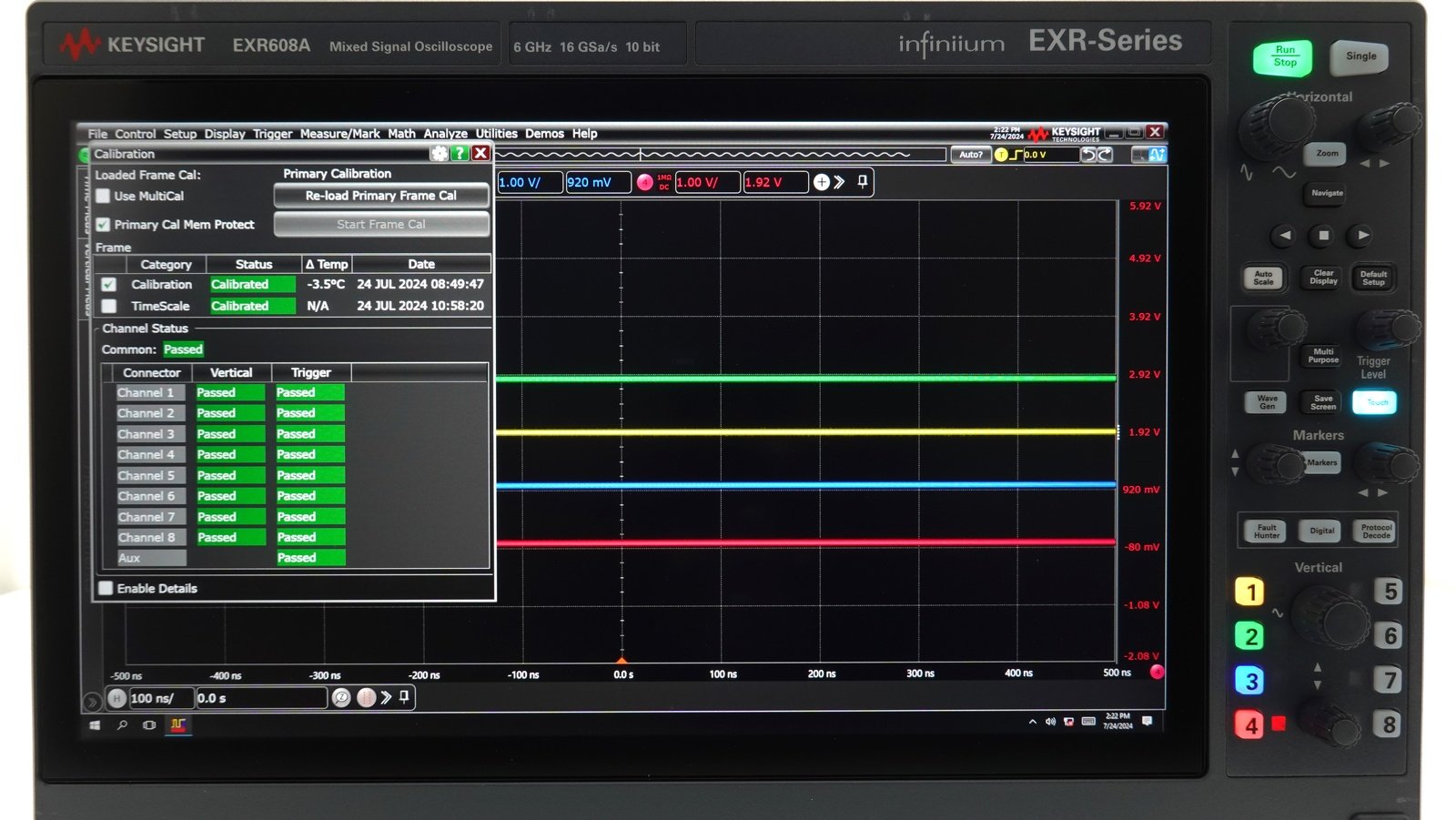
Task: Expand the horizontal toolbar double chevron
Action: 386,698
